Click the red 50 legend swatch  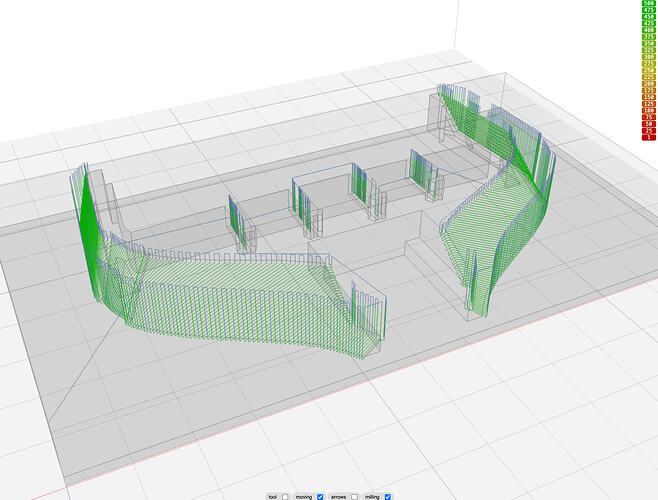coord(648,124)
